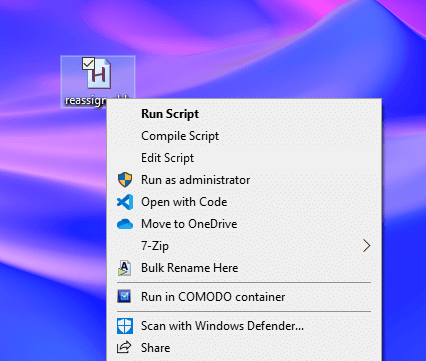Click the Bulk Rename icon in the menu
Screen dimensions: 426x361
pyautogui.click(x=124, y=268)
